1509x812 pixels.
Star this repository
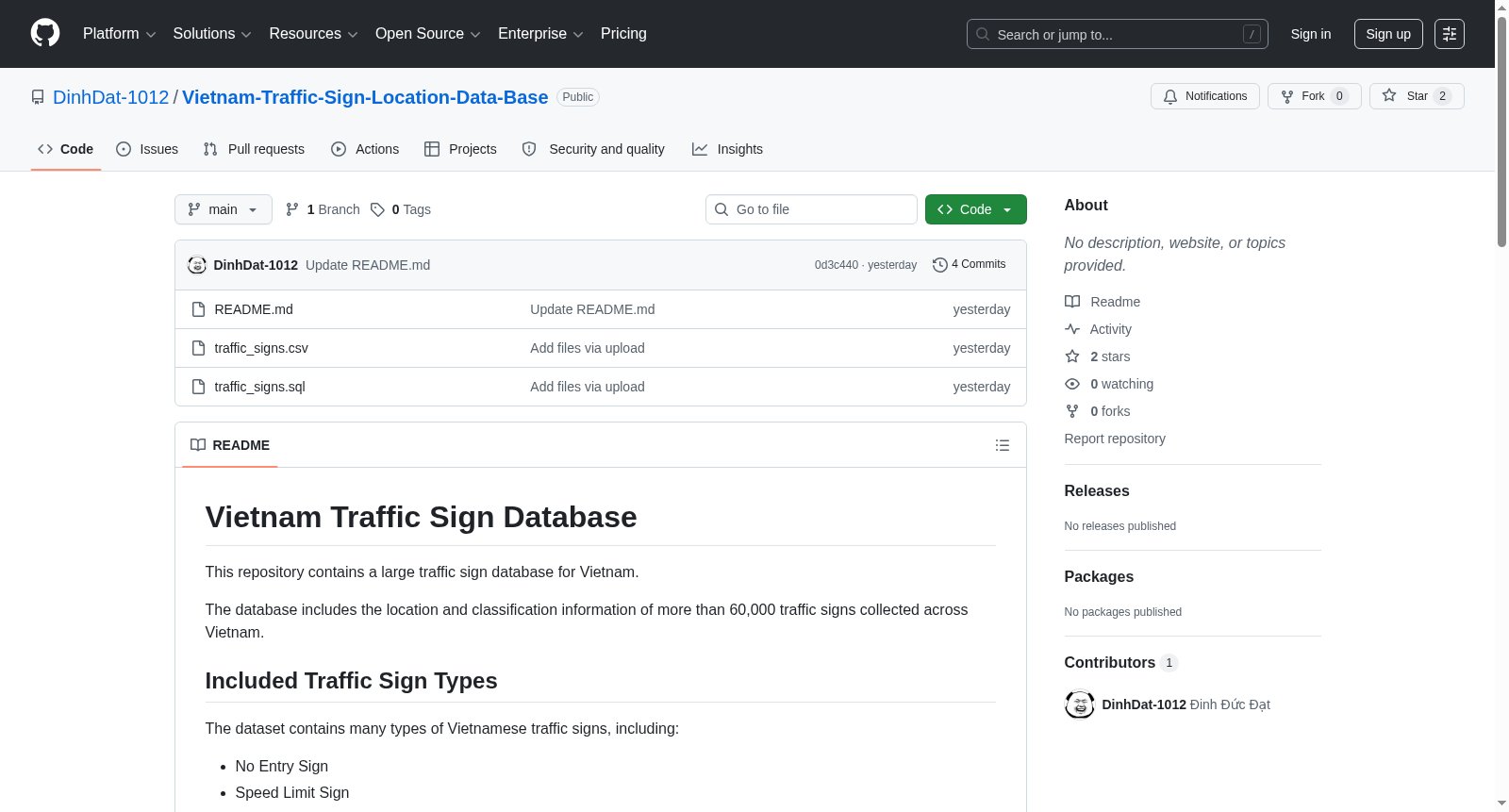[1417, 96]
